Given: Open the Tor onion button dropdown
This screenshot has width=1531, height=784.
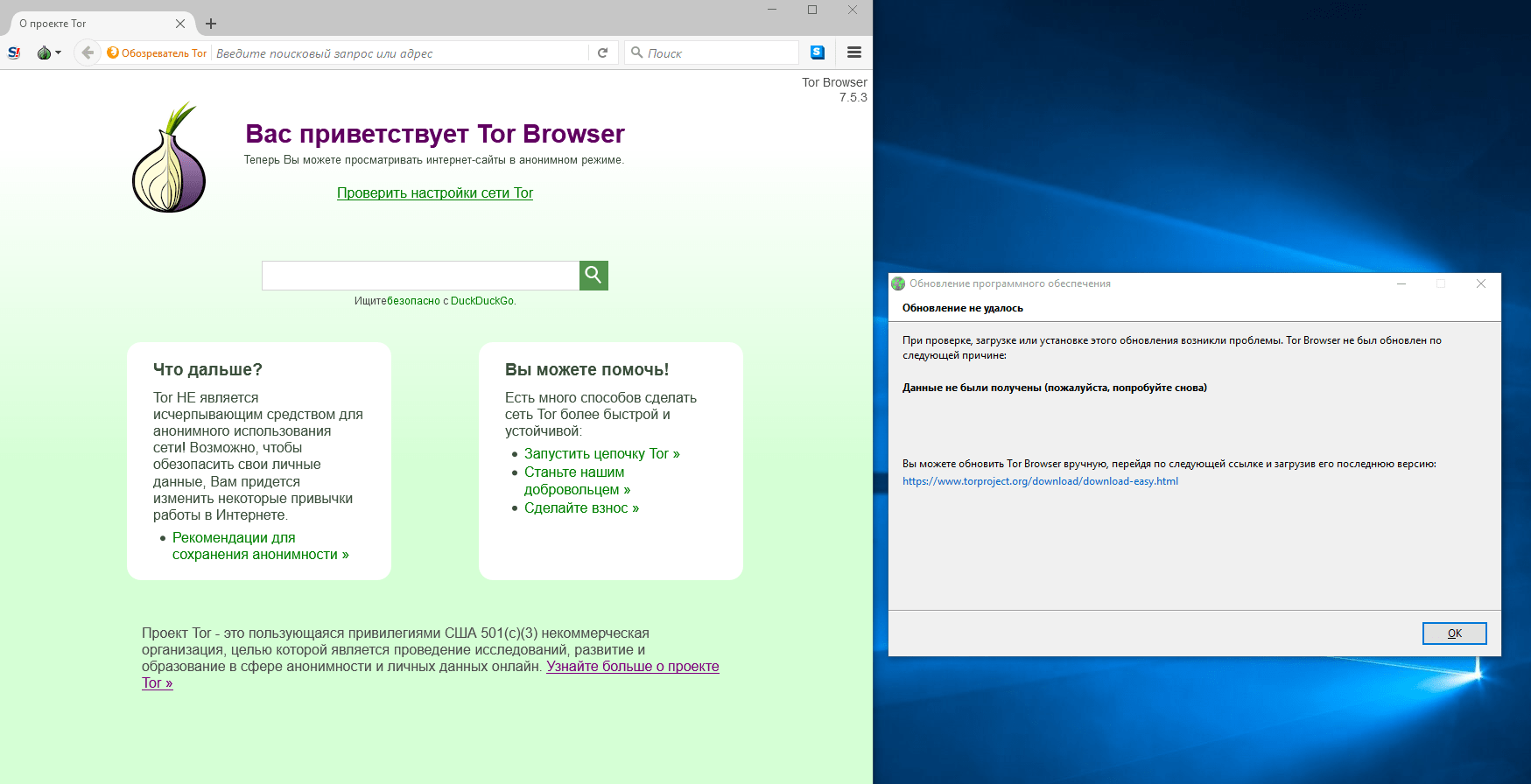Looking at the screenshot, I should point(49,52).
